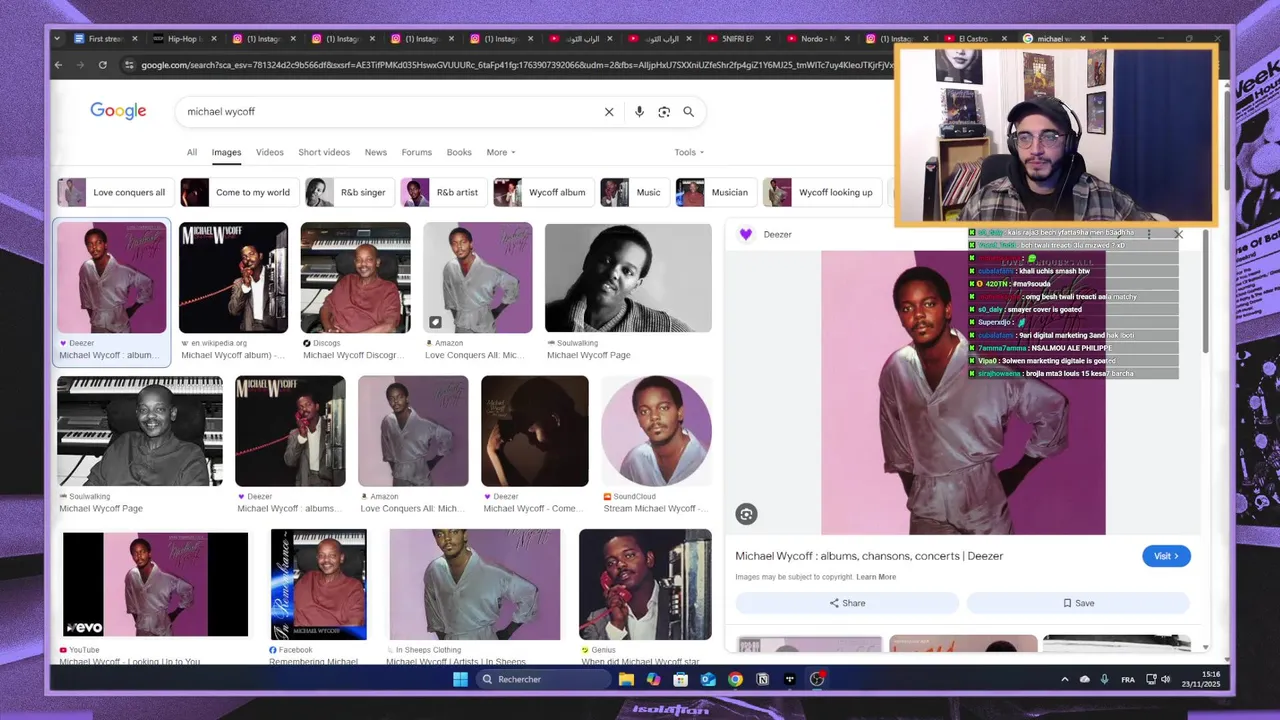Apply the Musician filter chip
The width and height of the screenshot is (1280, 720).
pos(715,192)
